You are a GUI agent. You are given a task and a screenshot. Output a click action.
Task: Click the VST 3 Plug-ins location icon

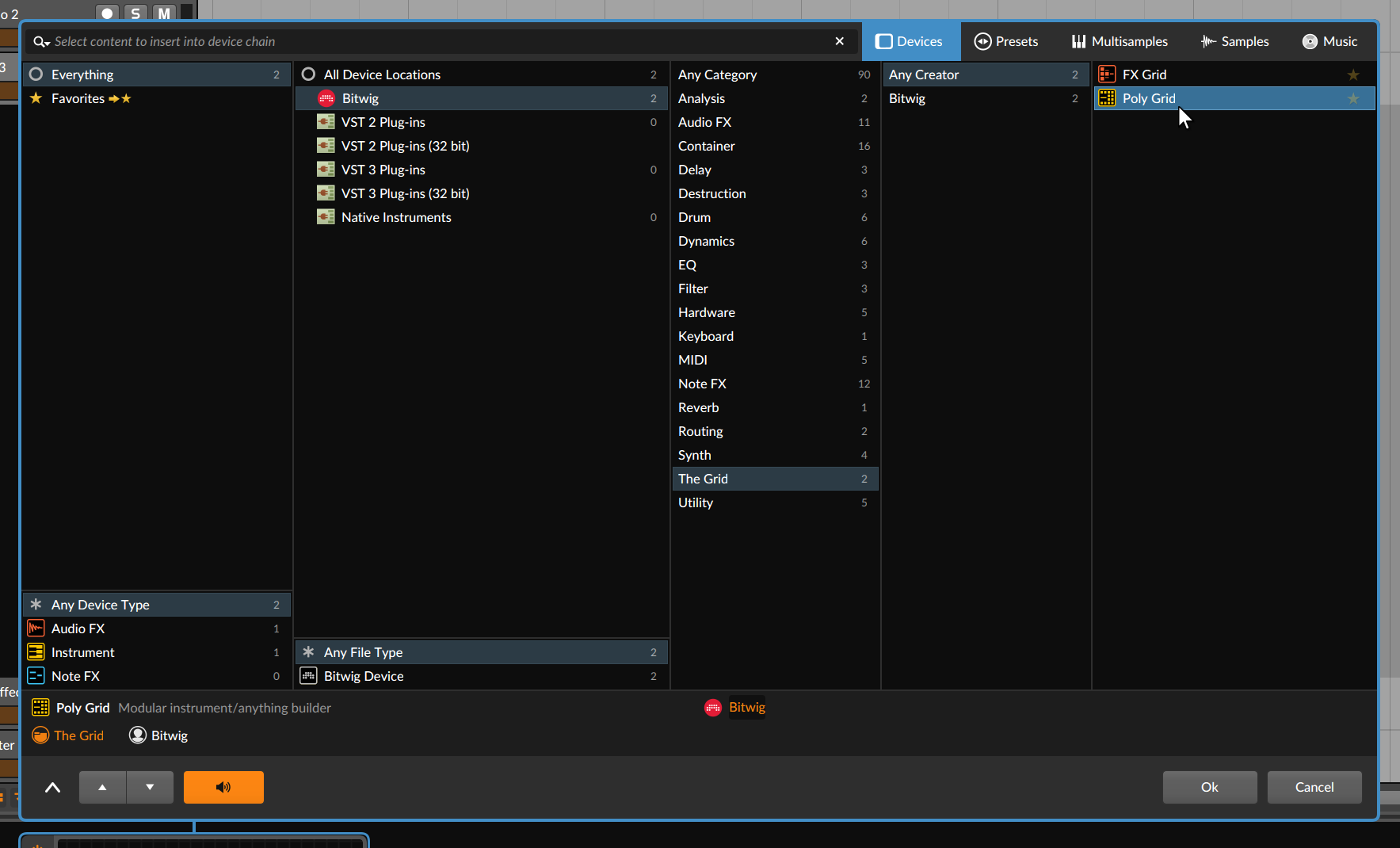(326, 170)
